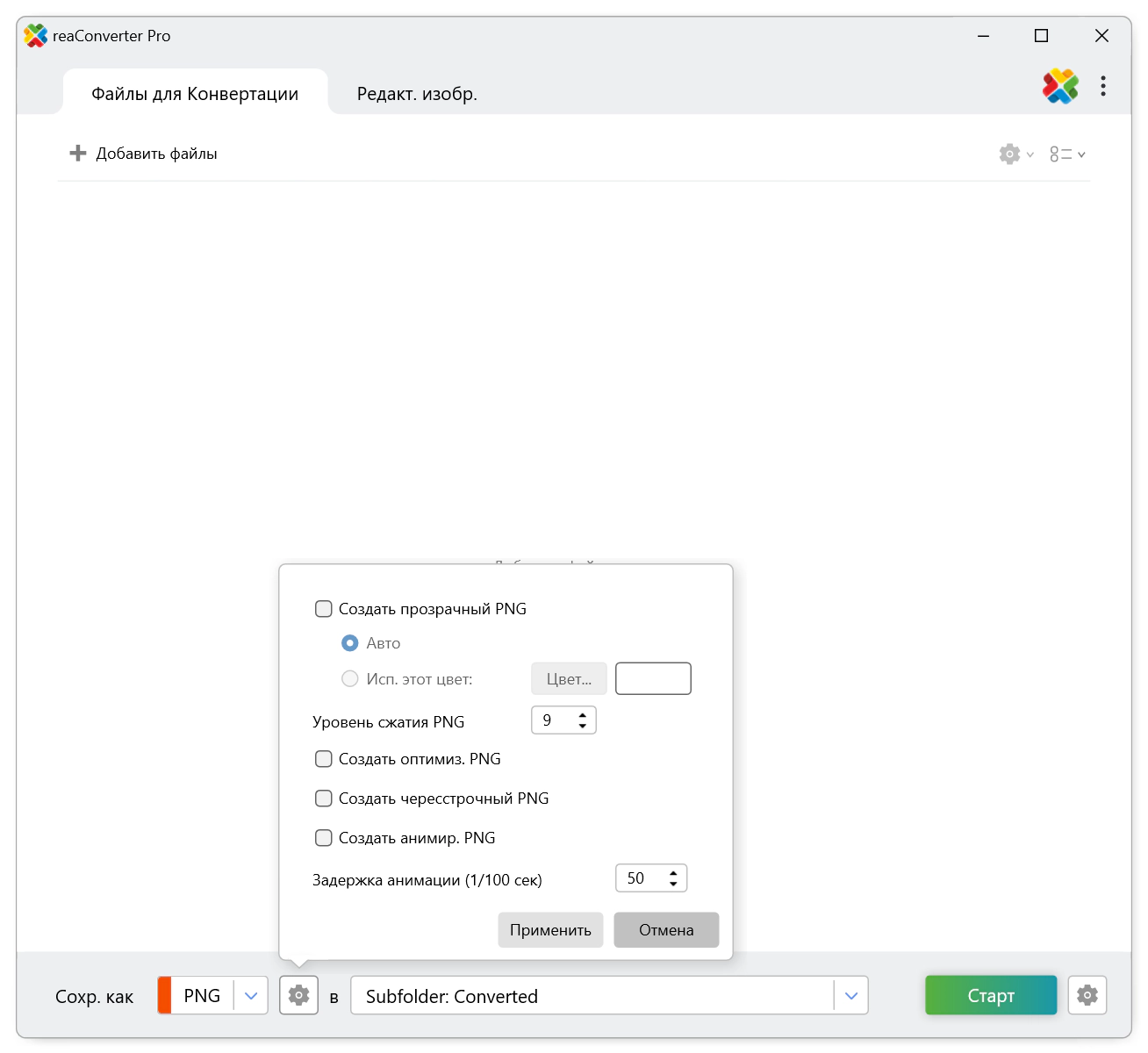Click the orange PNG format color icon
The width and height of the screenshot is (1148, 1053).
pos(165,995)
